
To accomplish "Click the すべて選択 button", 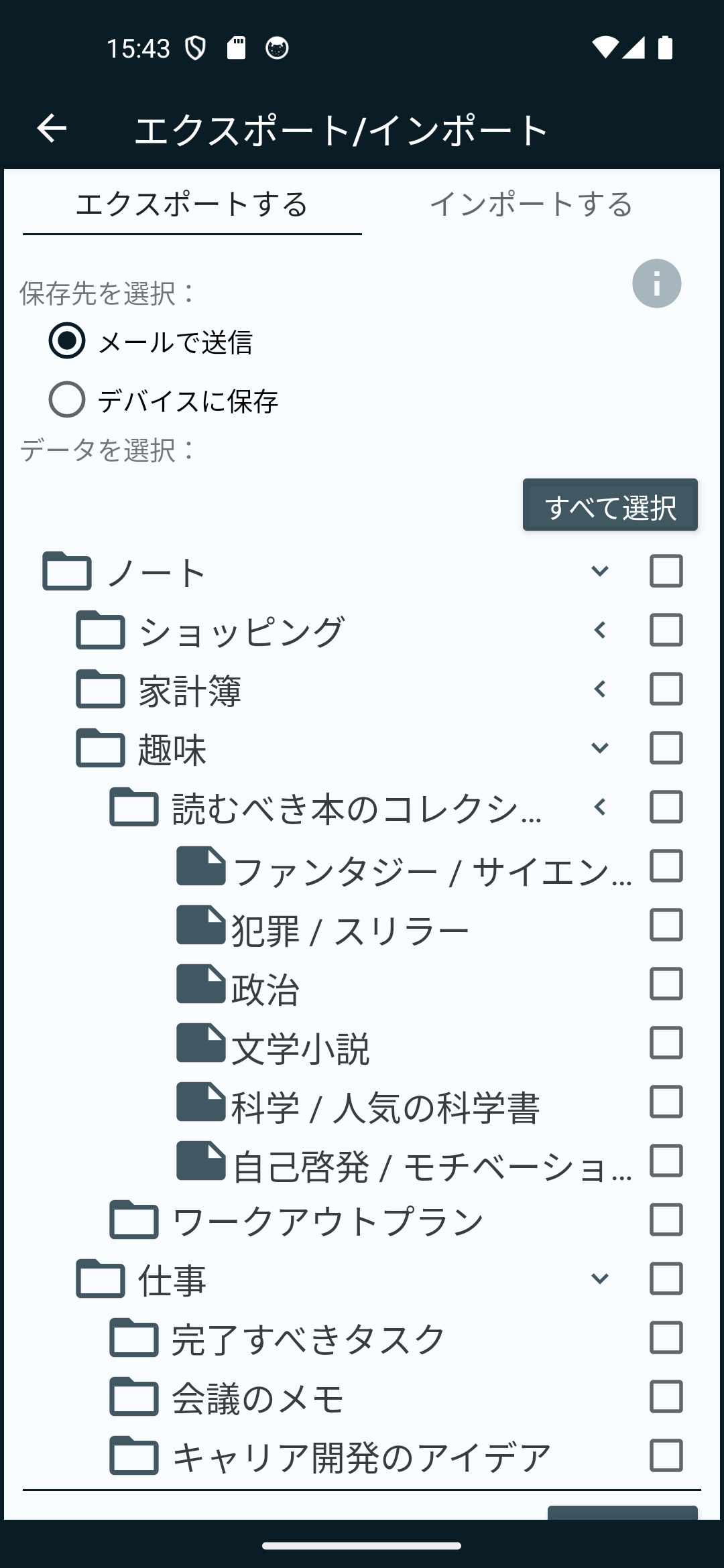I will [x=610, y=505].
